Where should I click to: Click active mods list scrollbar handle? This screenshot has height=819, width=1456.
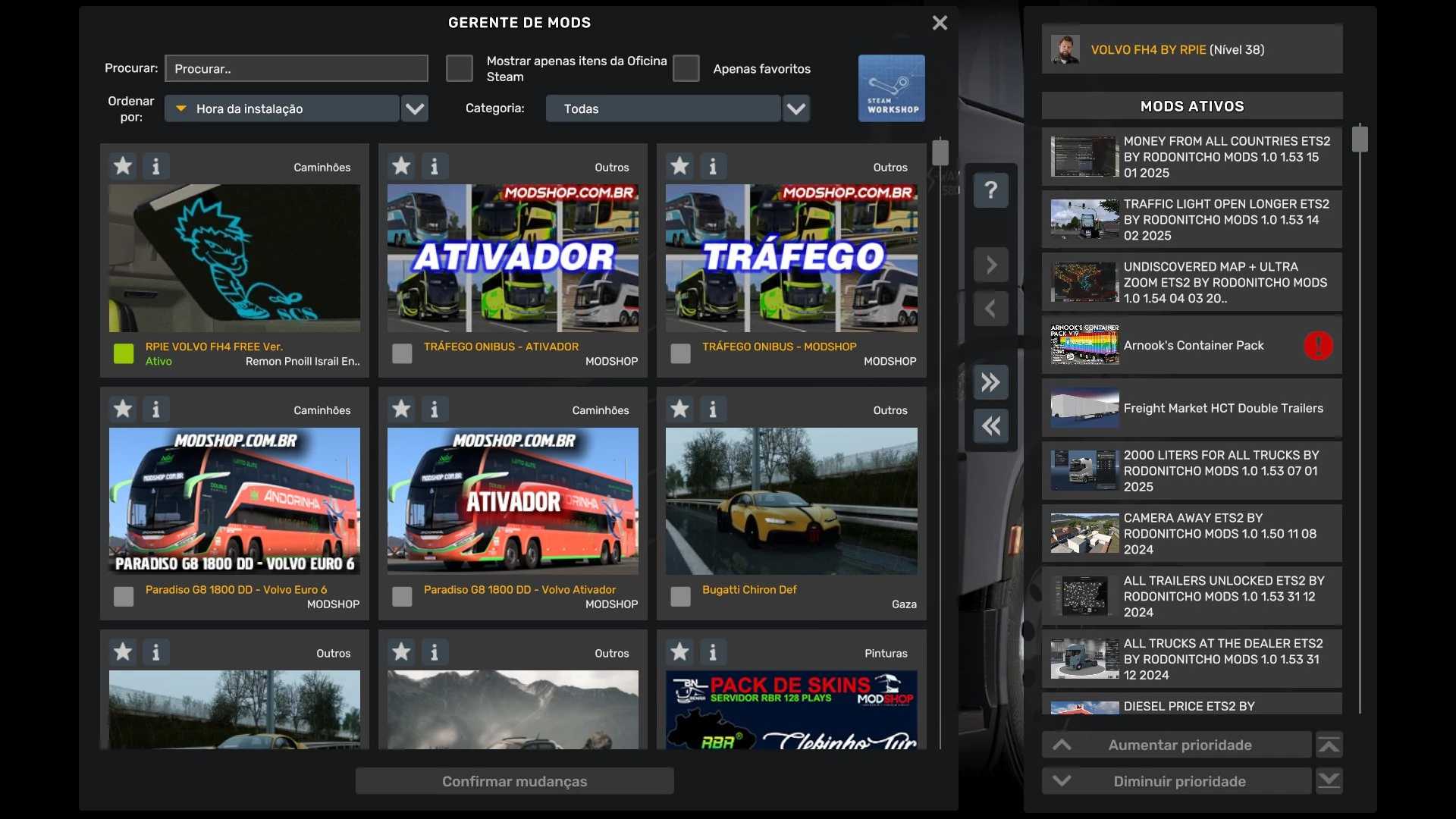pos(1360,140)
